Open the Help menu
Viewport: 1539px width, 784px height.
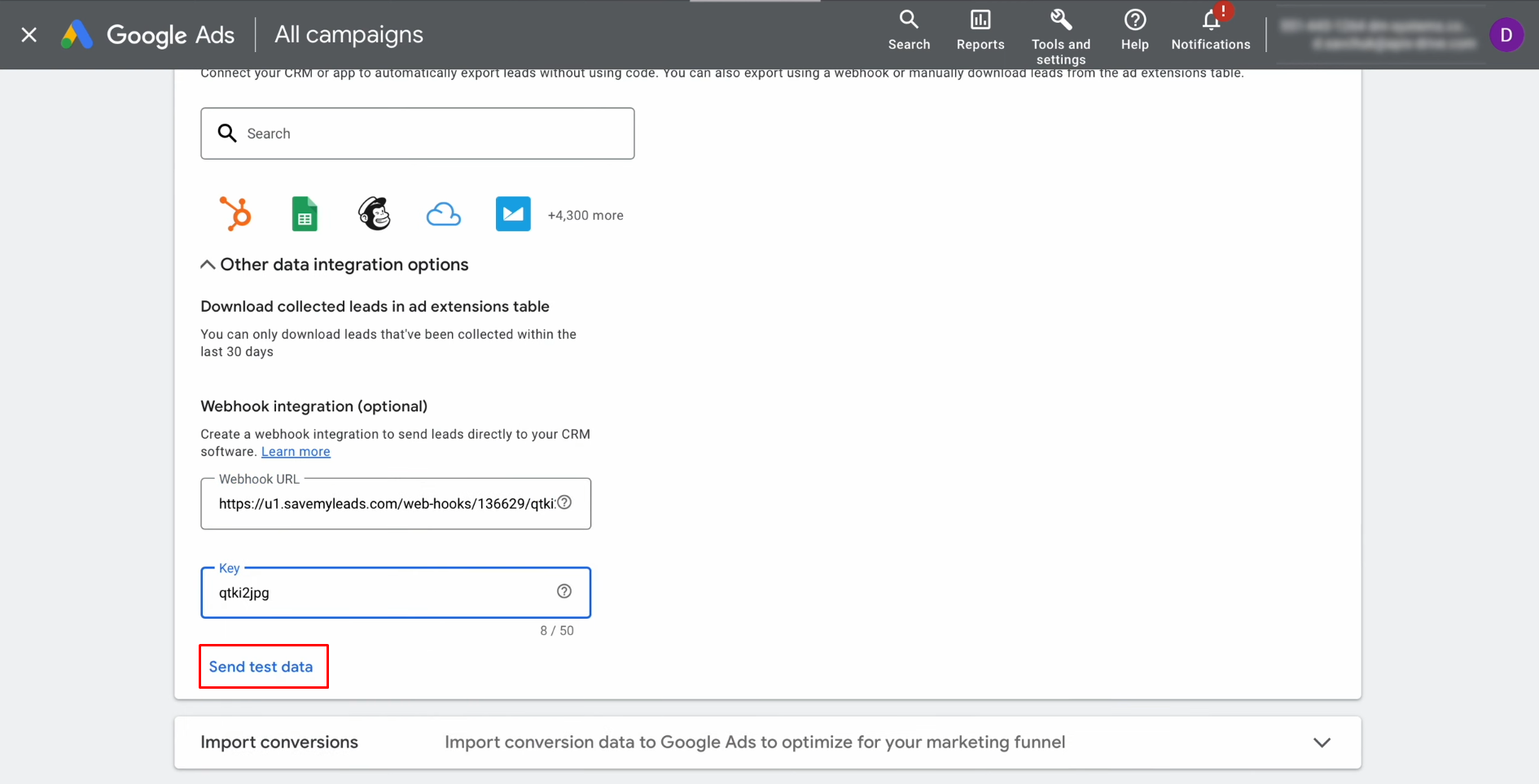[x=1134, y=30]
